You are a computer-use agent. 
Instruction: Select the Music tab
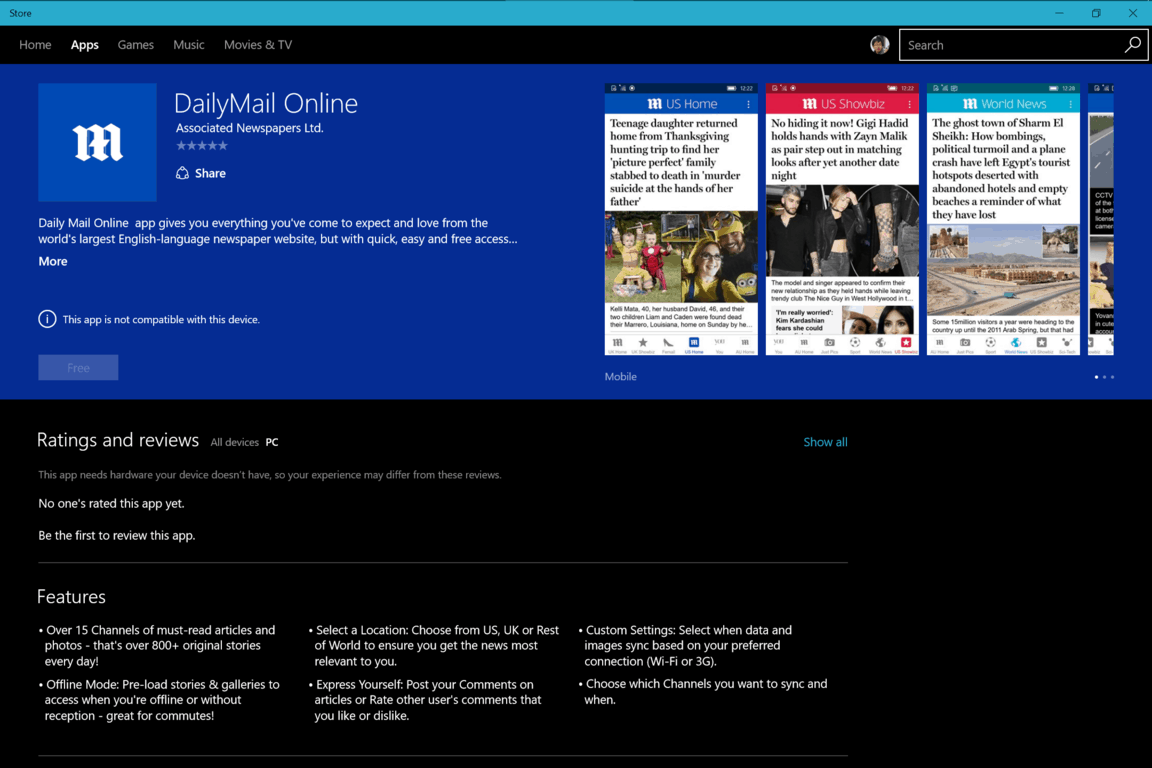click(189, 45)
